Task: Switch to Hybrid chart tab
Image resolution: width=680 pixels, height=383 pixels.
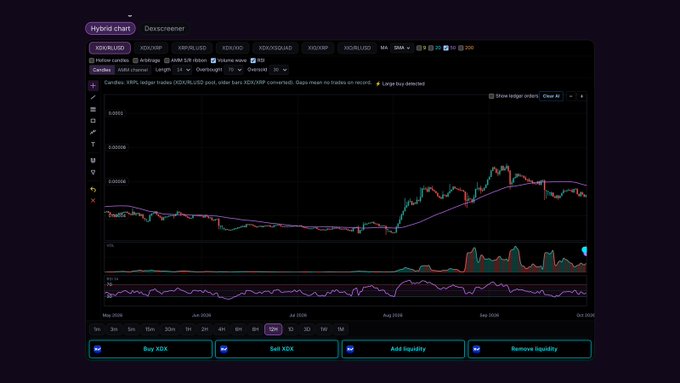Action: pyautogui.click(x=110, y=29)
